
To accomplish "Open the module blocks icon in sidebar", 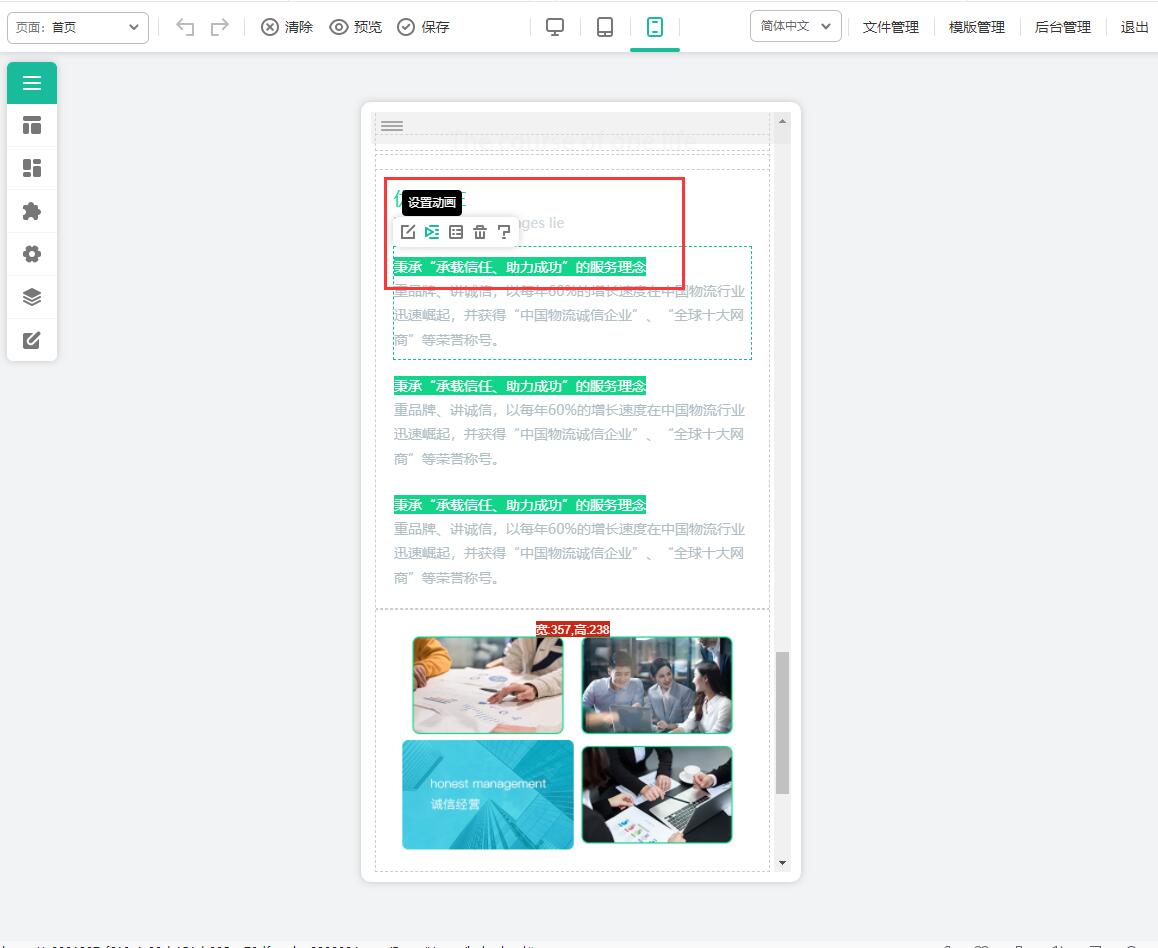I will tap(32, 168).
